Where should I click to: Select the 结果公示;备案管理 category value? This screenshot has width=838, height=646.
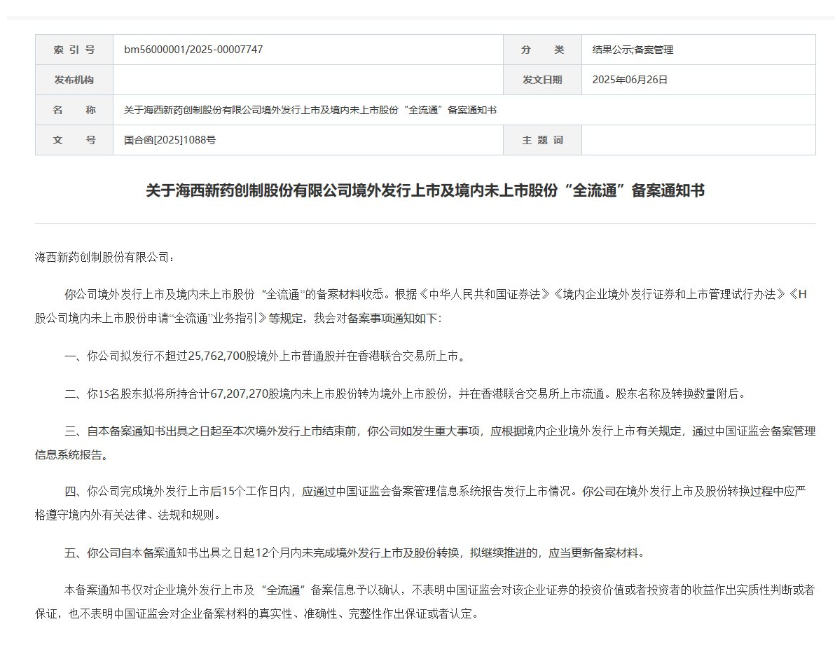(633, 50)
